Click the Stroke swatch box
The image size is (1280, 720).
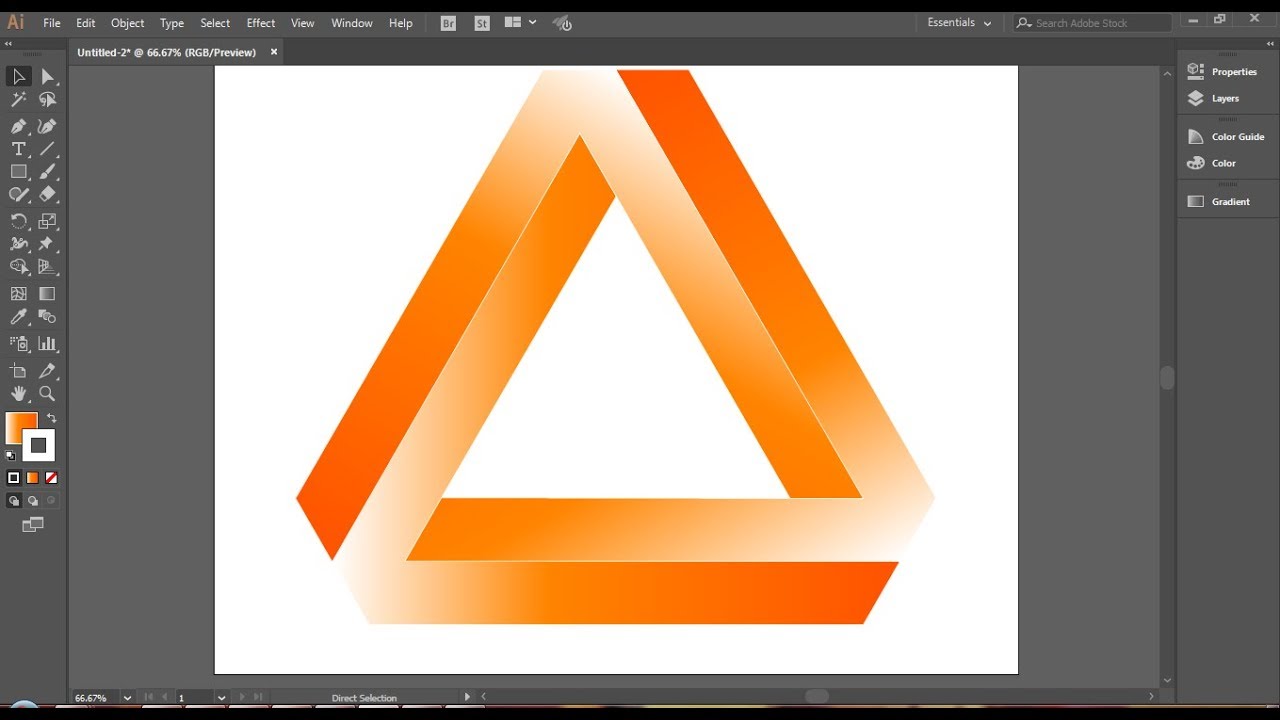point(39,446)
